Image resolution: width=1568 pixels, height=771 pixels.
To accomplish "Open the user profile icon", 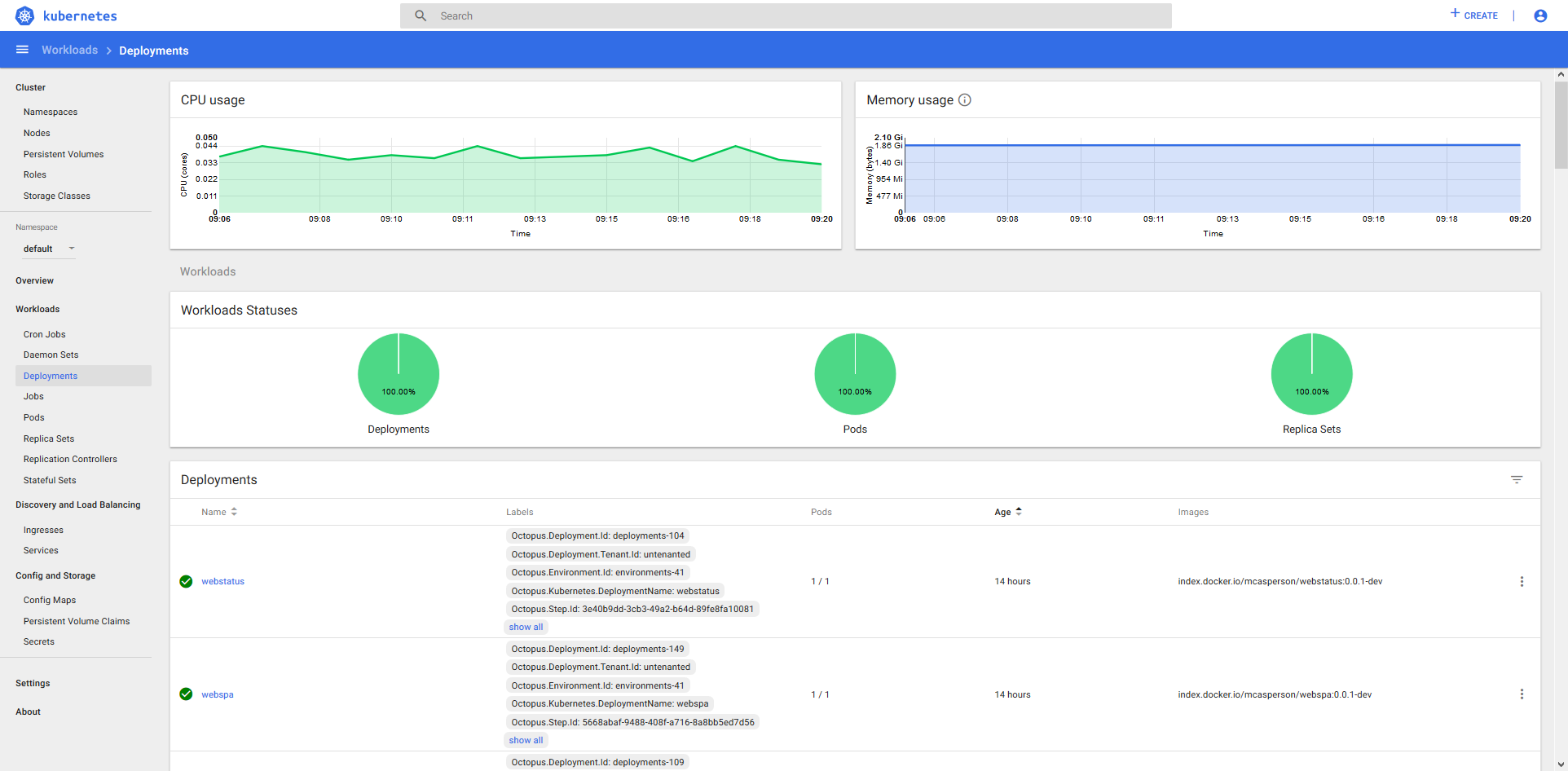I will click(x=1540, y=15).
